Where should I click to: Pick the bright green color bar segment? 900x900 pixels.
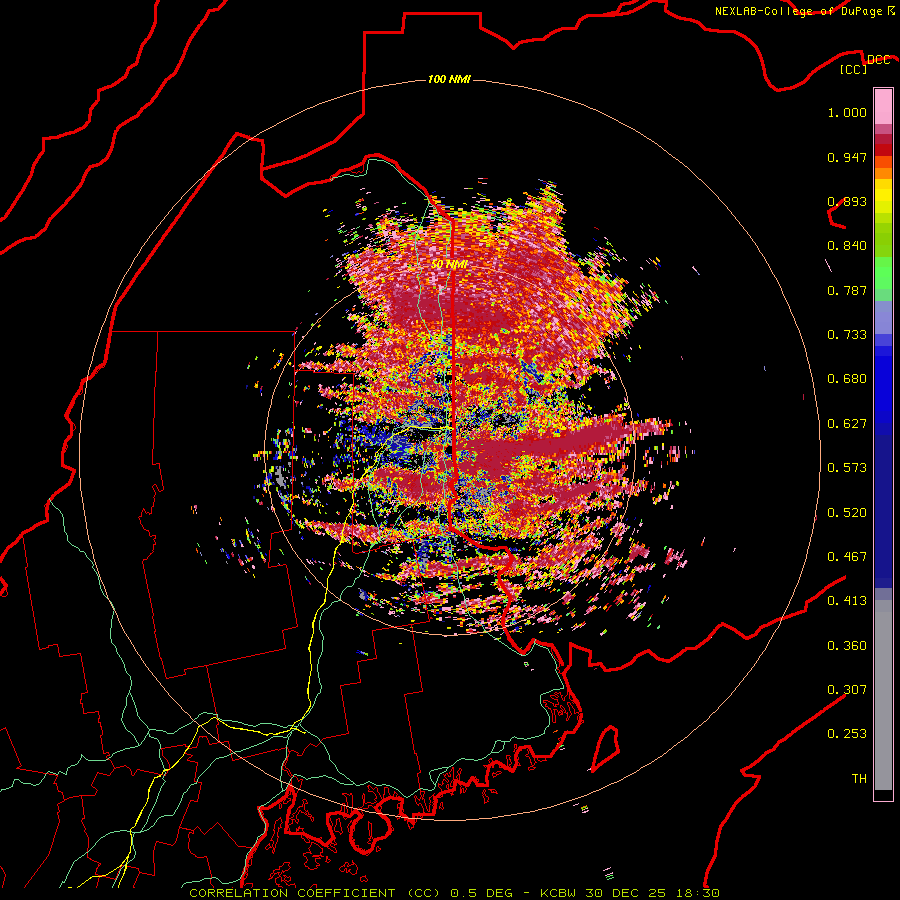[x=883, y=273]
